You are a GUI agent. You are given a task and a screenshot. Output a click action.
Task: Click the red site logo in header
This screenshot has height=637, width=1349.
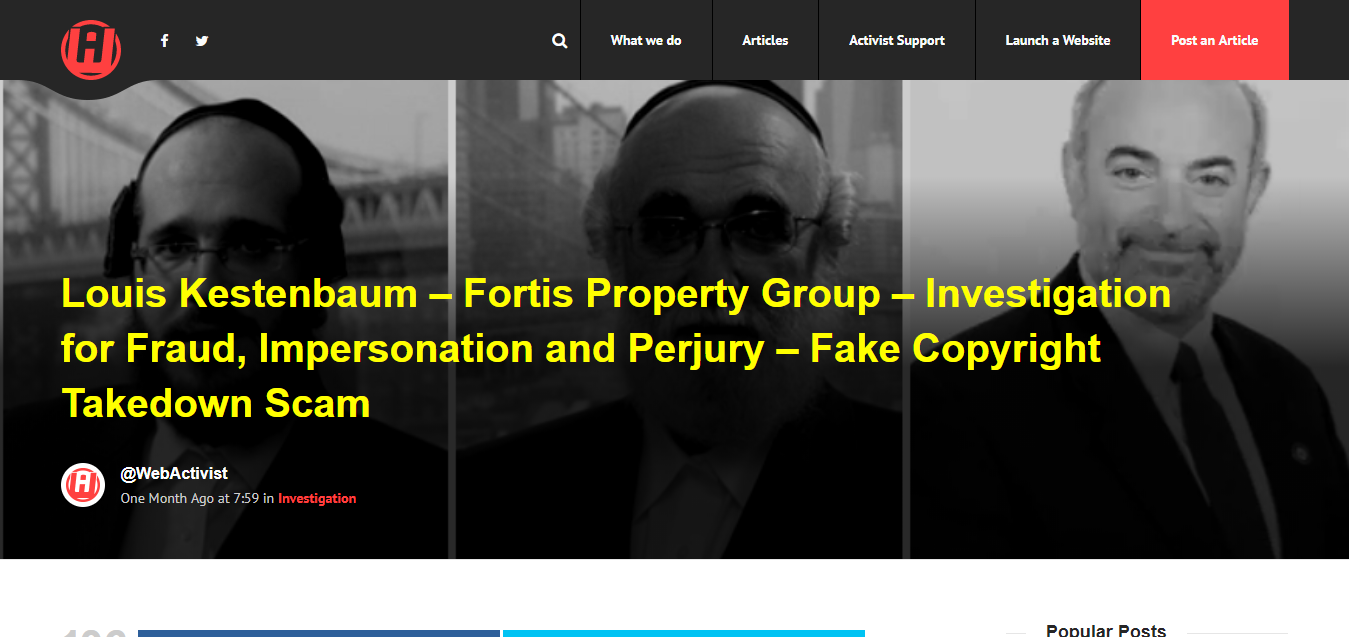coord(91,49)
